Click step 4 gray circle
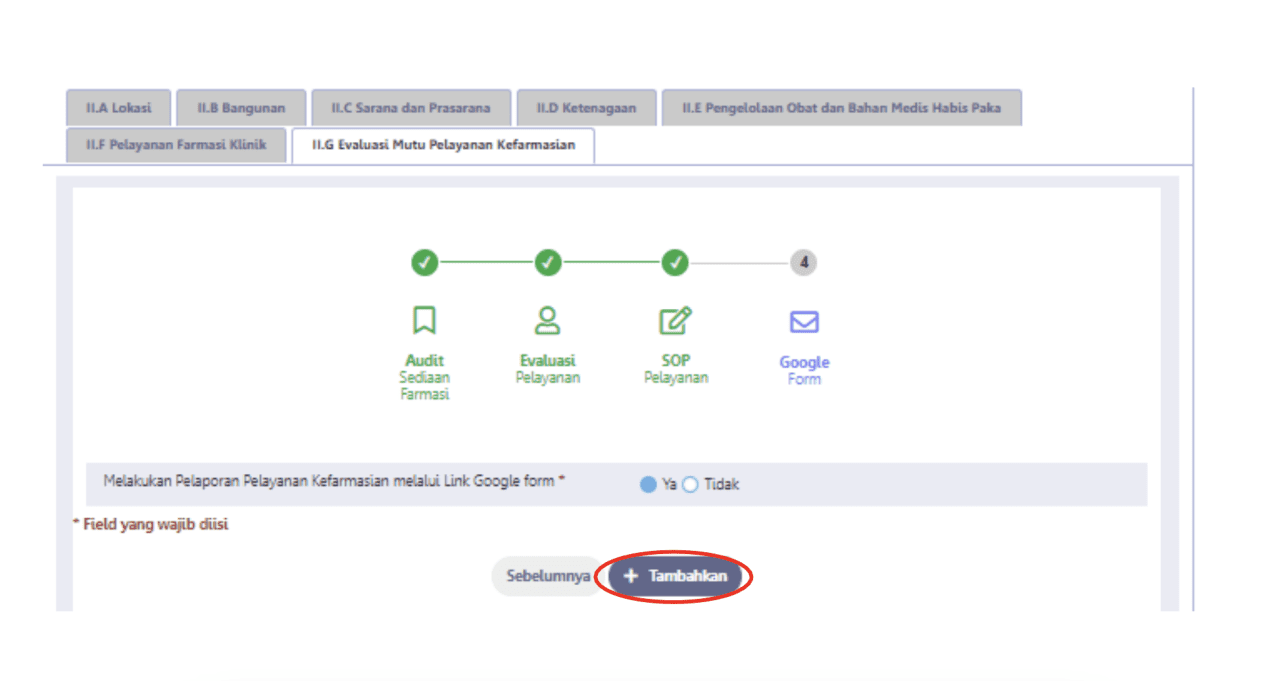The image size is (1280, 681). [803, 263]
